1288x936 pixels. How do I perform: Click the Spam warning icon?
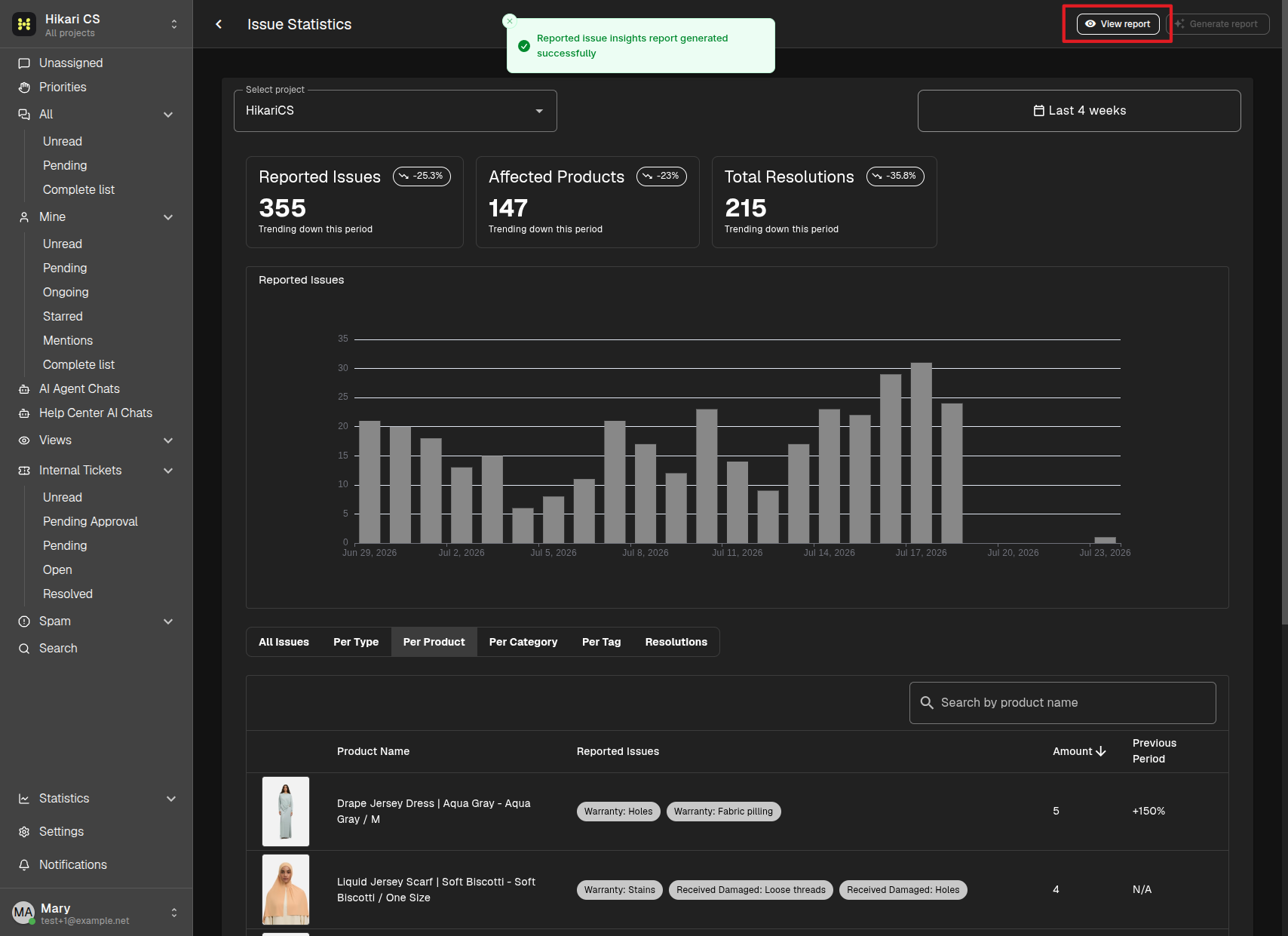tap(24, 621)
